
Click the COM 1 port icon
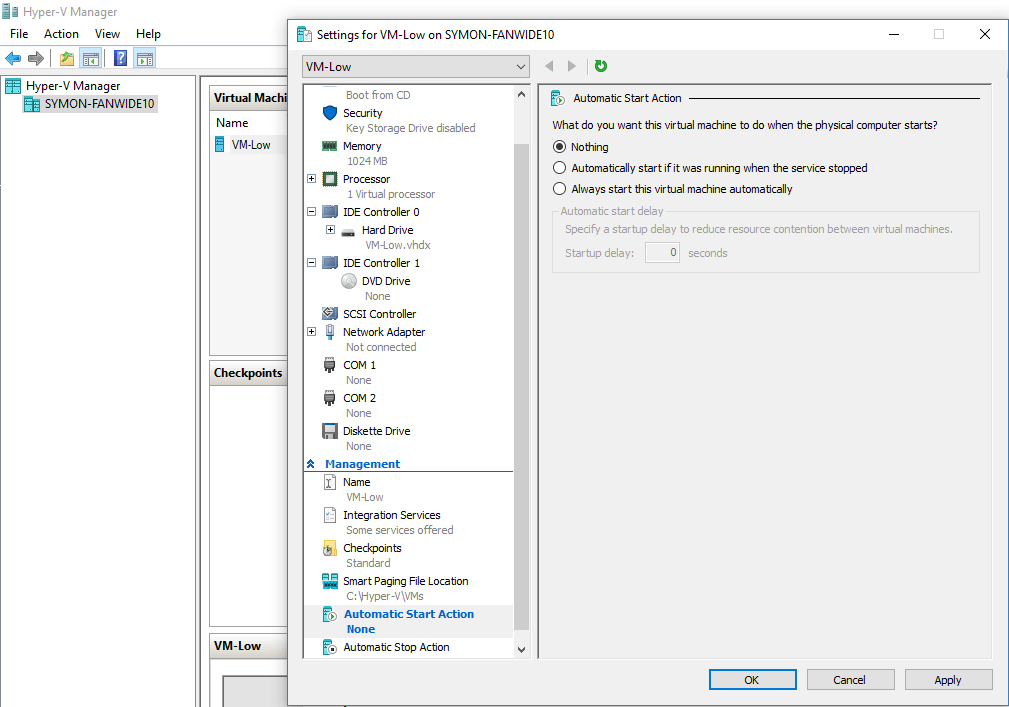[x=329, y=365]
